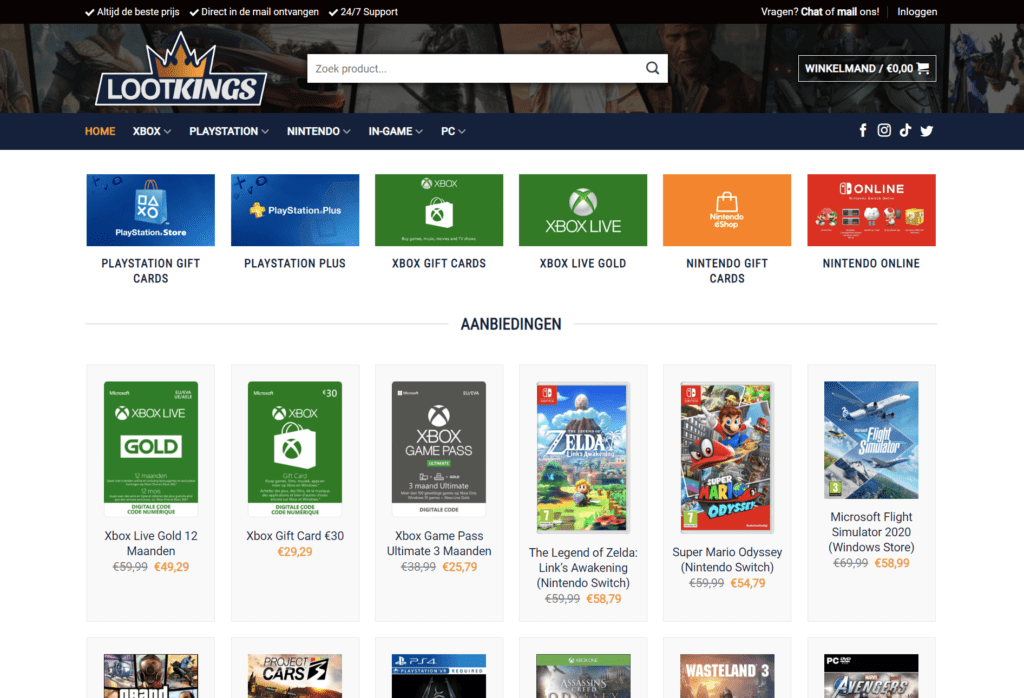Click Altijd de beste prijs text
The width and height of the screenshot is (1024, 698).
pos(138,12)
